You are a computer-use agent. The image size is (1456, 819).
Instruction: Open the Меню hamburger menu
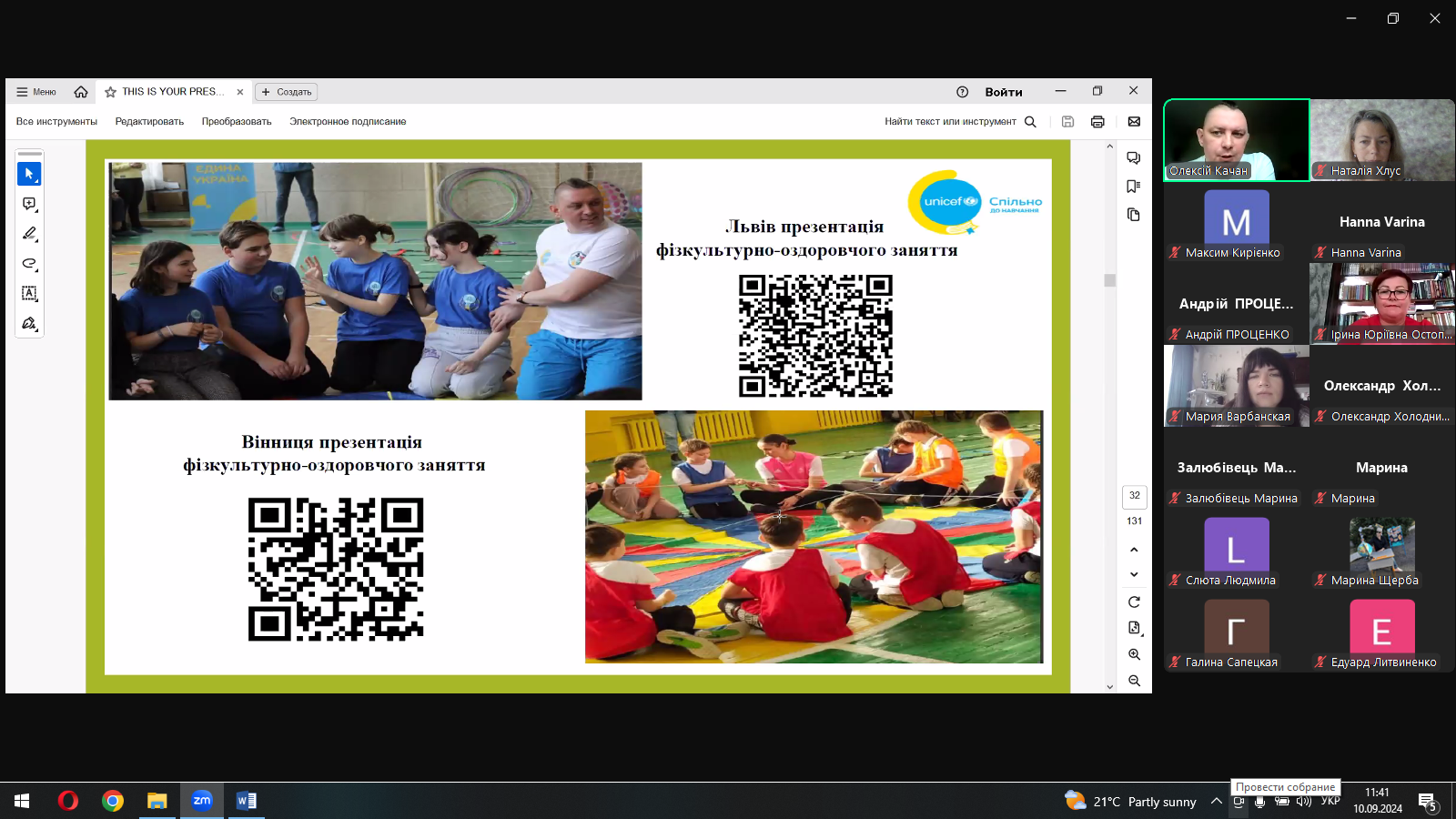[x=36, y=92]
